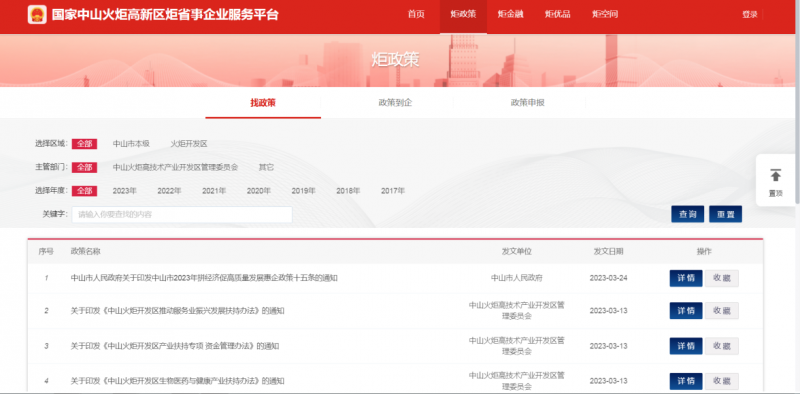Click the national emblem logo icon
The image size is (800, 394).
click(x=37, y=14)
